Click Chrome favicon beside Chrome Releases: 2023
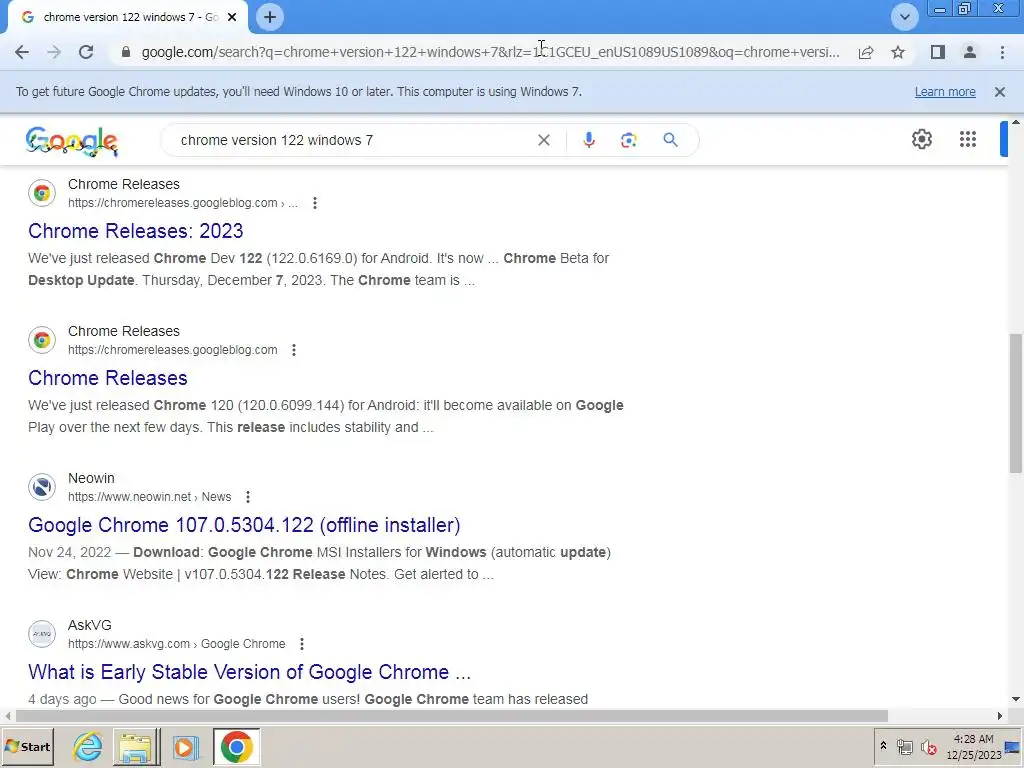Image resolution: width=1024 pixels, height=768 pixels. point(42,193)
